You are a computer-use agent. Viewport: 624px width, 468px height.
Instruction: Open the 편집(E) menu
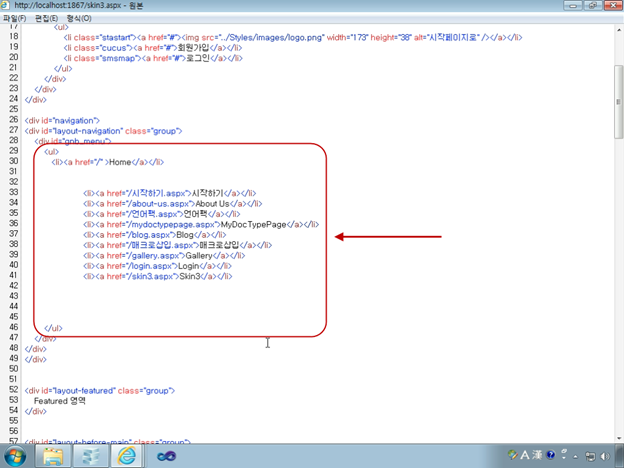[x=46, y=18]
